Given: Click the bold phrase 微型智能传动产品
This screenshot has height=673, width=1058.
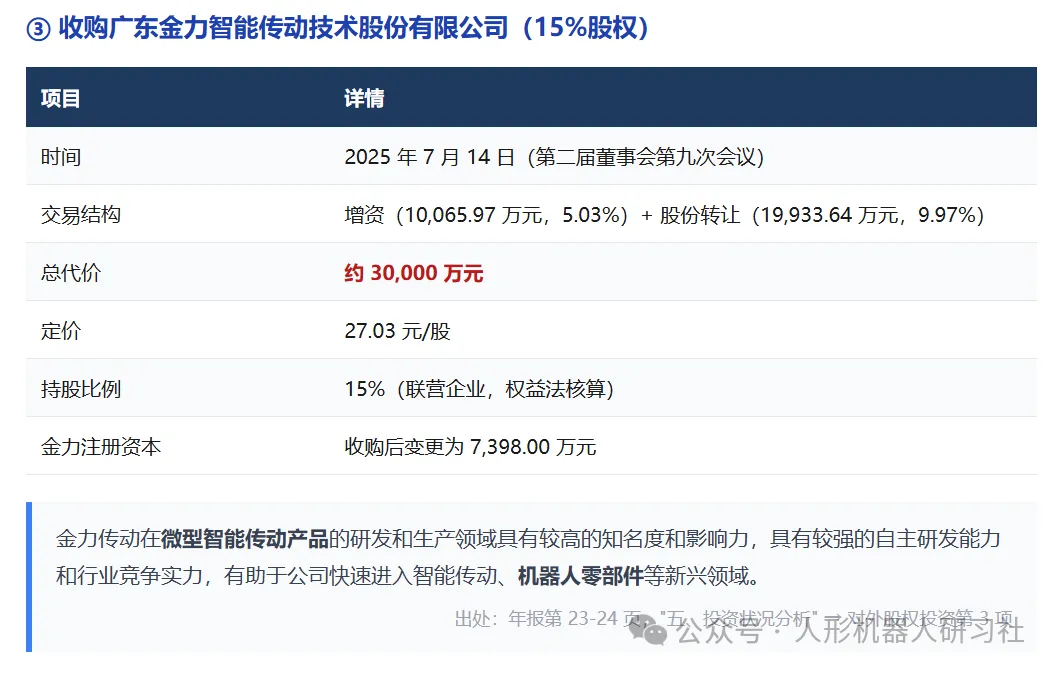Looking at the screenshot, I should [x=244, y=539].
